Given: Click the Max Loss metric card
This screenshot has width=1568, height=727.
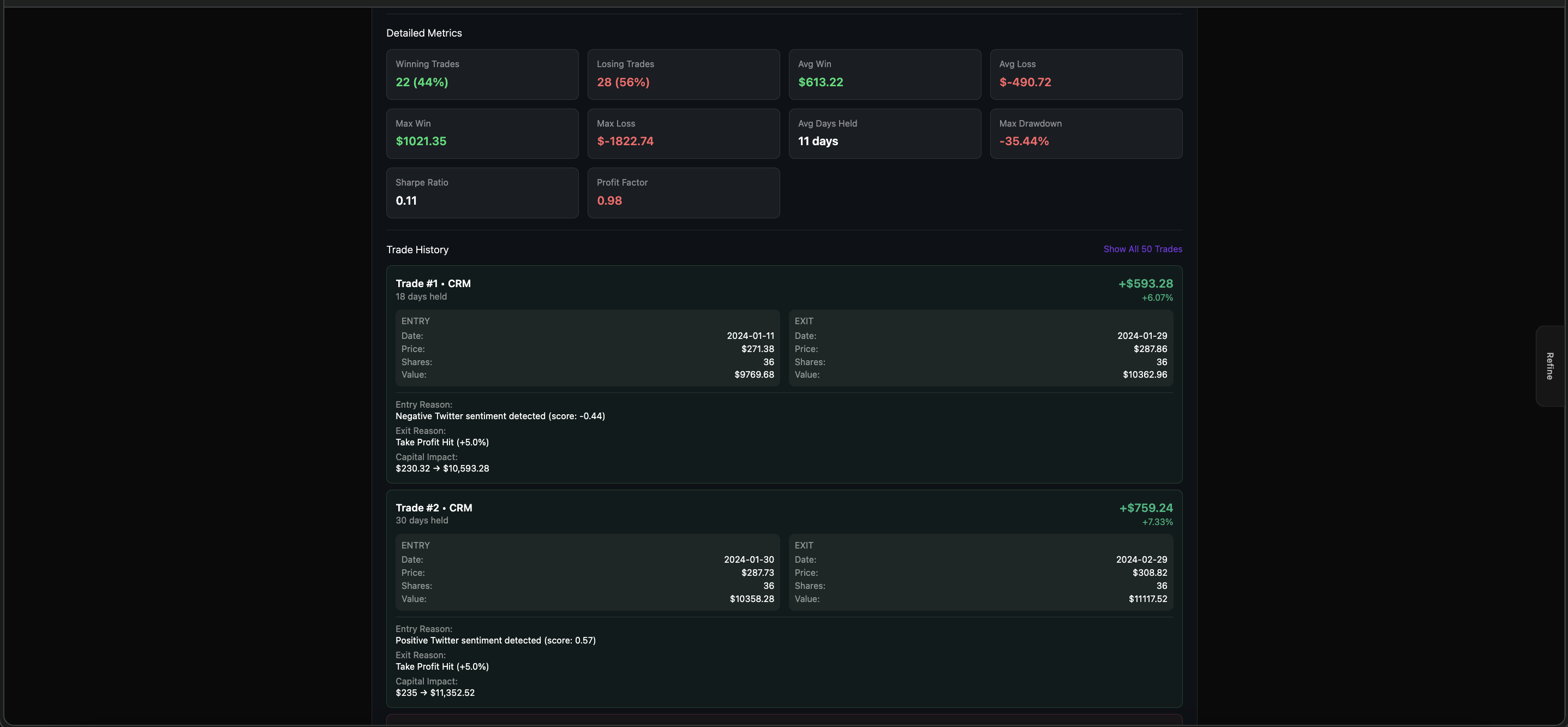Looking at the screenshot, I should pyautogui.click(x=683, y=133).
